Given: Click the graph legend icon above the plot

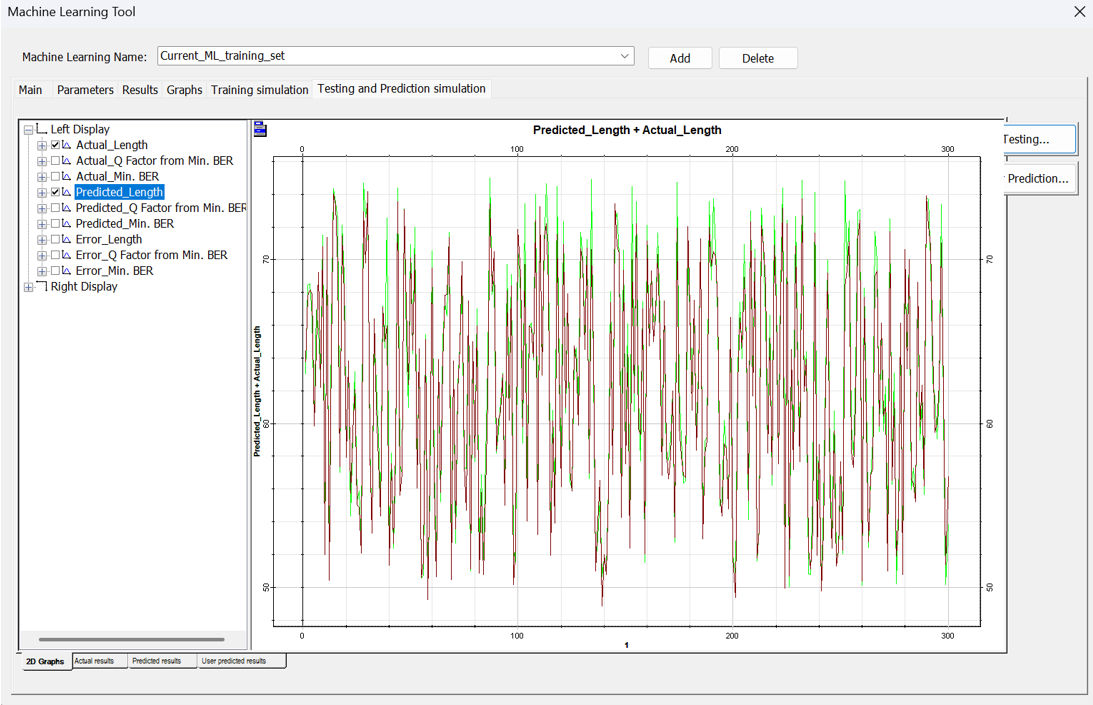Looking at the screenshot, I should tap(260, 129).
